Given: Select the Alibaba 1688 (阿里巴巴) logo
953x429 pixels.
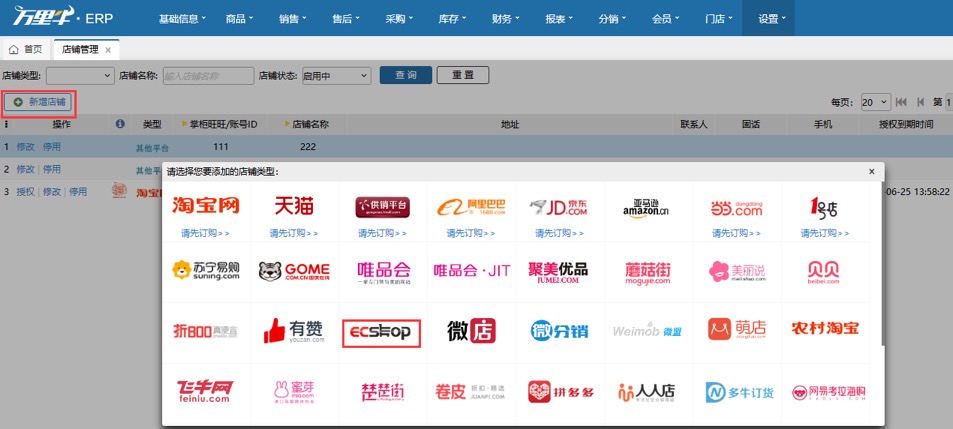Looking at the screenshot, I should [x=471, y=207].
